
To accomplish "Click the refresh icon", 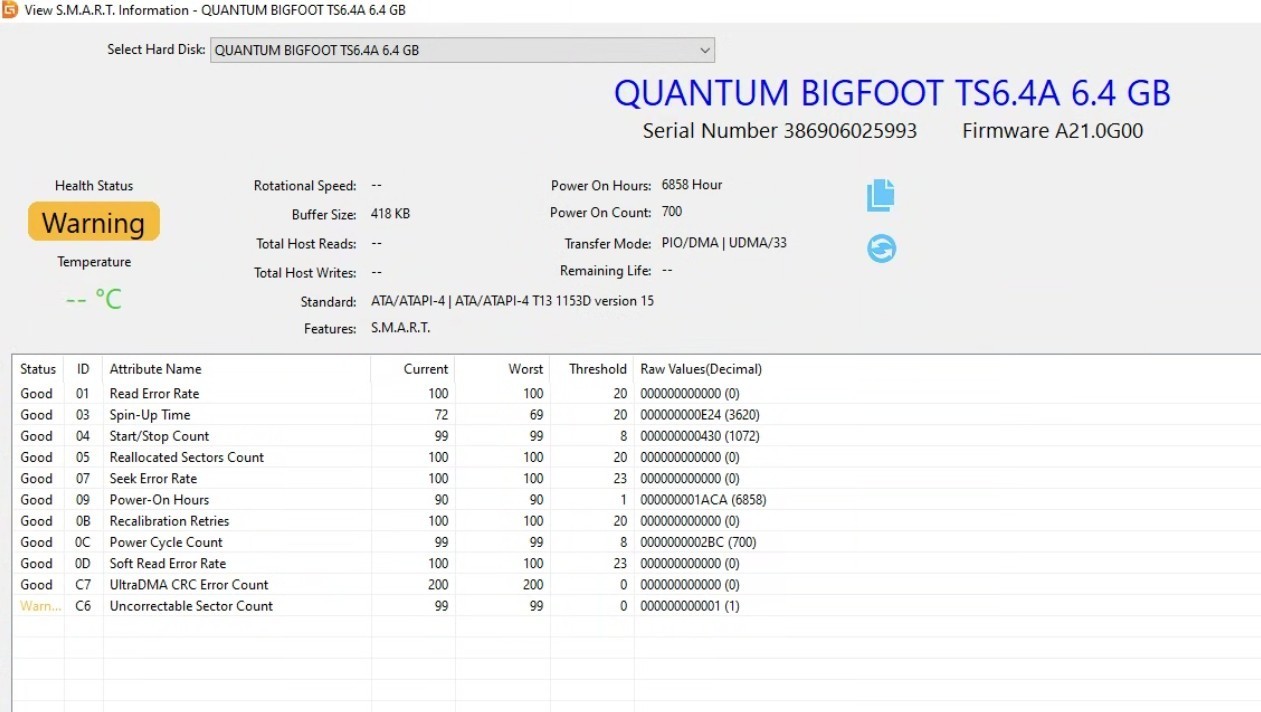I will pyautogui.click(x=881, y=248).
